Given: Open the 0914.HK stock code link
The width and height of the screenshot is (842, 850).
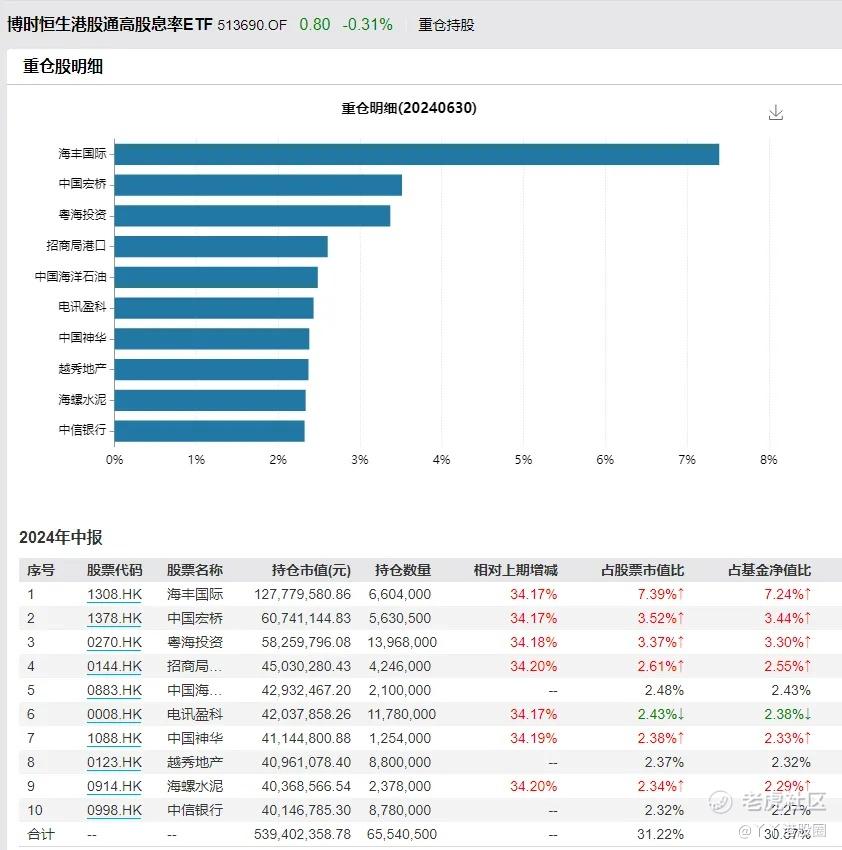Looking at the screenshot, I should pos(114,786).
